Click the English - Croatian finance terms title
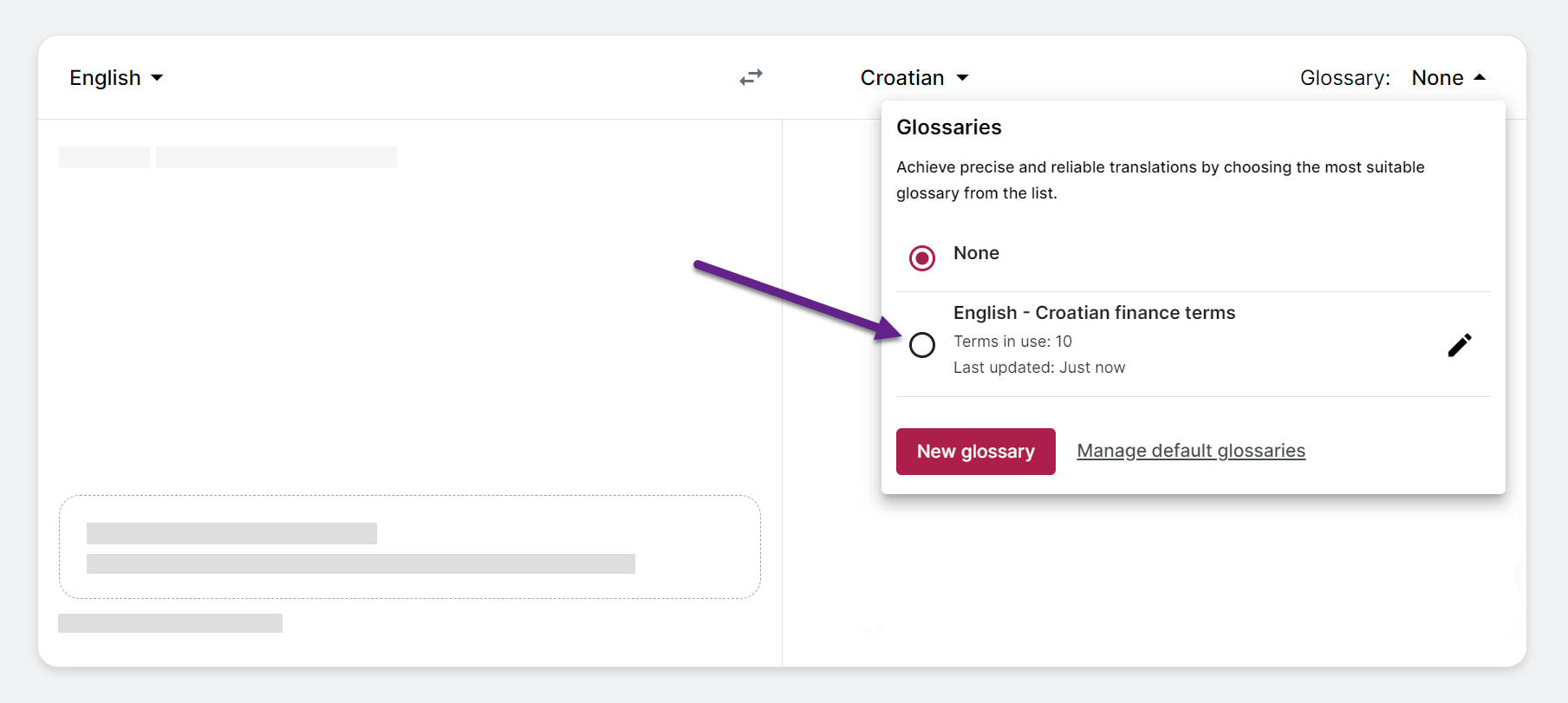Image resolution: width=1568 pixels, height=703 pixels. [x=1094, y=313]
